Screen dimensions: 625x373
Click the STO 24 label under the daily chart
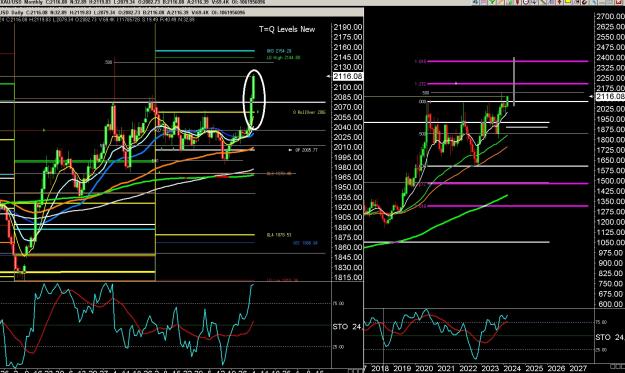tap(347, 327)
